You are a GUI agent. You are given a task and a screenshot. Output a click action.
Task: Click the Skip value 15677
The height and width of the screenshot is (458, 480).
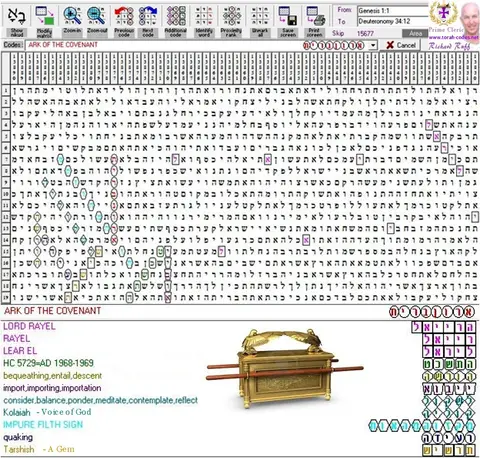point(365,33)
